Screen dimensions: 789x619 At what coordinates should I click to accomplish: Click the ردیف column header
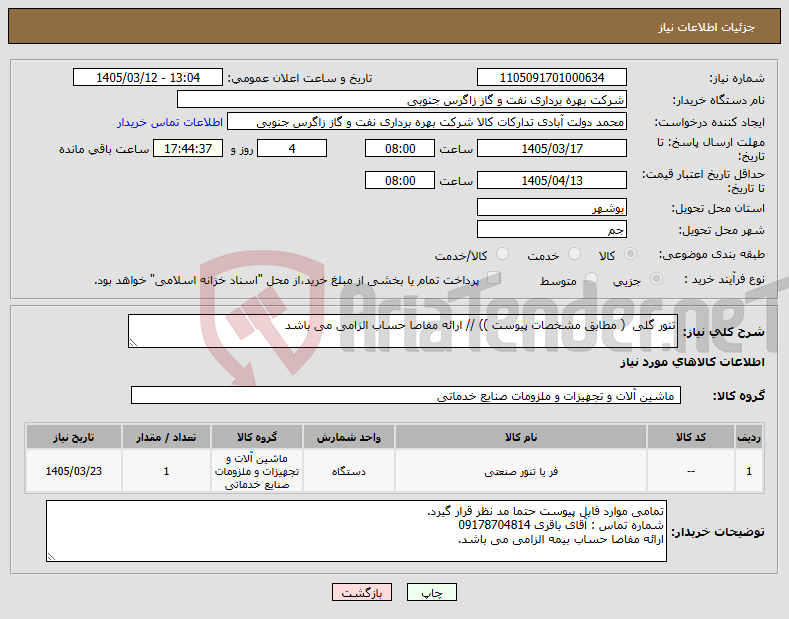(749, 437)
